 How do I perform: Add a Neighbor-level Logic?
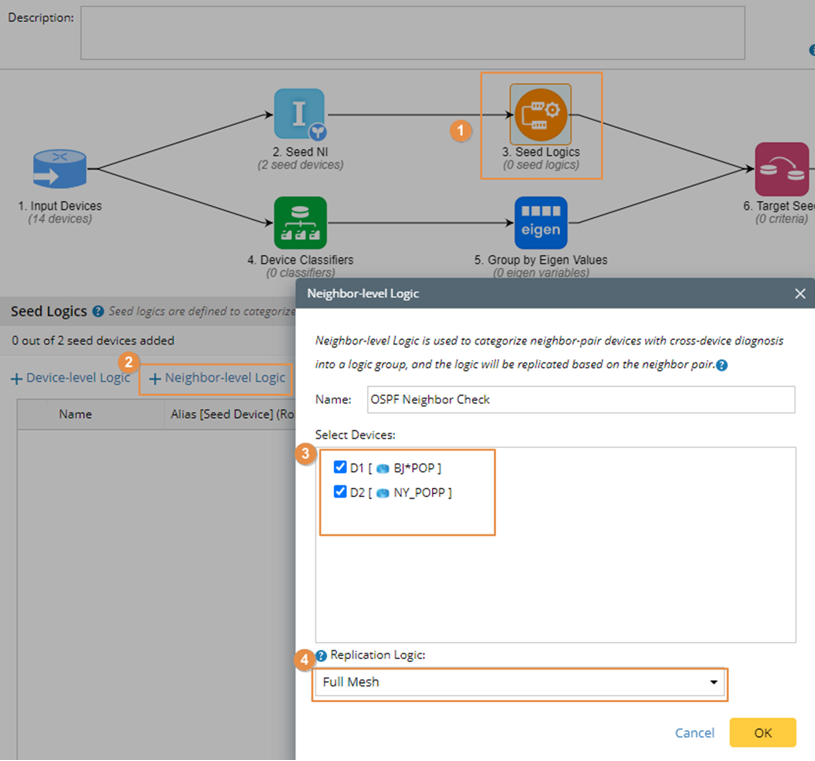pos(217,378)
